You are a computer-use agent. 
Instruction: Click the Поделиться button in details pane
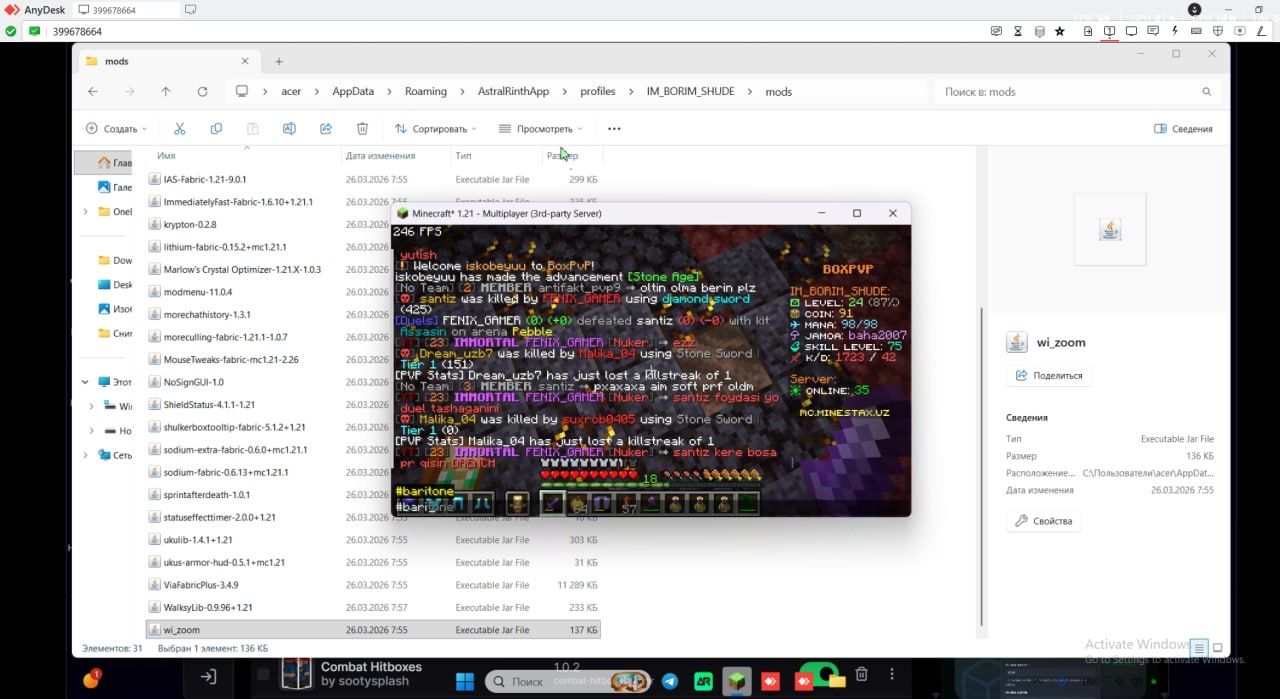pos(1050,375)
